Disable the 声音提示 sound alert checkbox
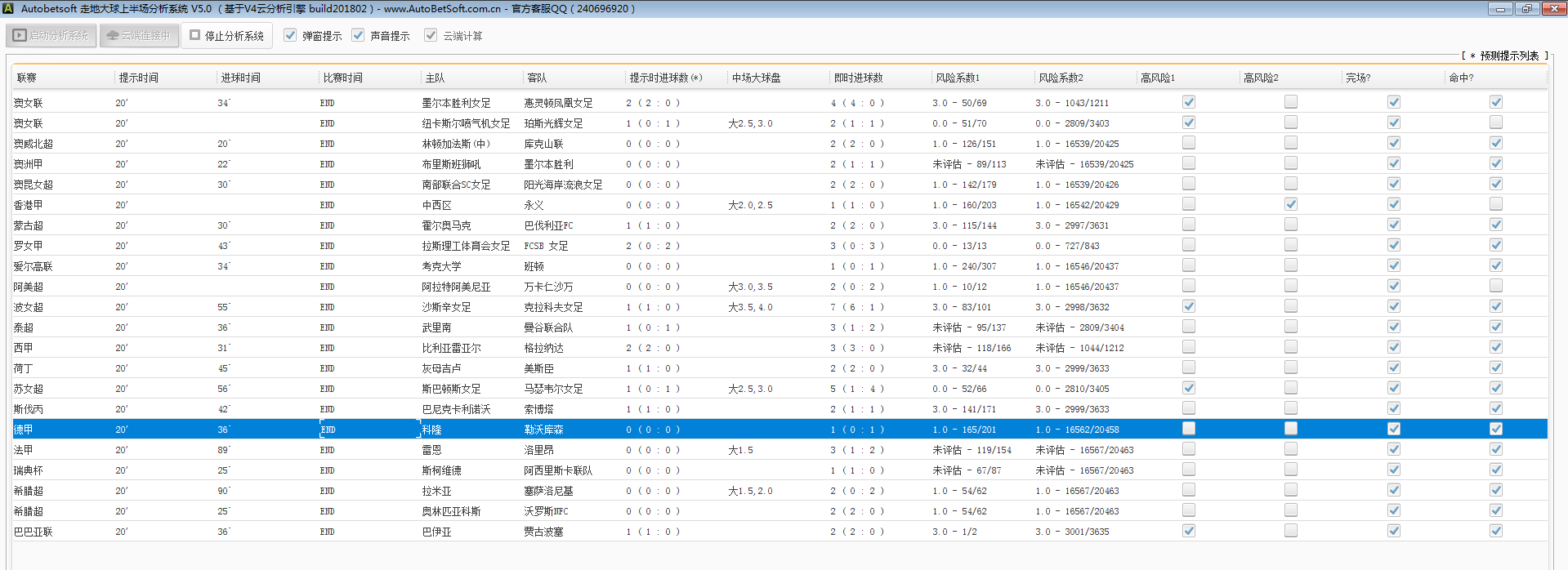Viewport: 1568px width, 570px height. tap(358, 35)
